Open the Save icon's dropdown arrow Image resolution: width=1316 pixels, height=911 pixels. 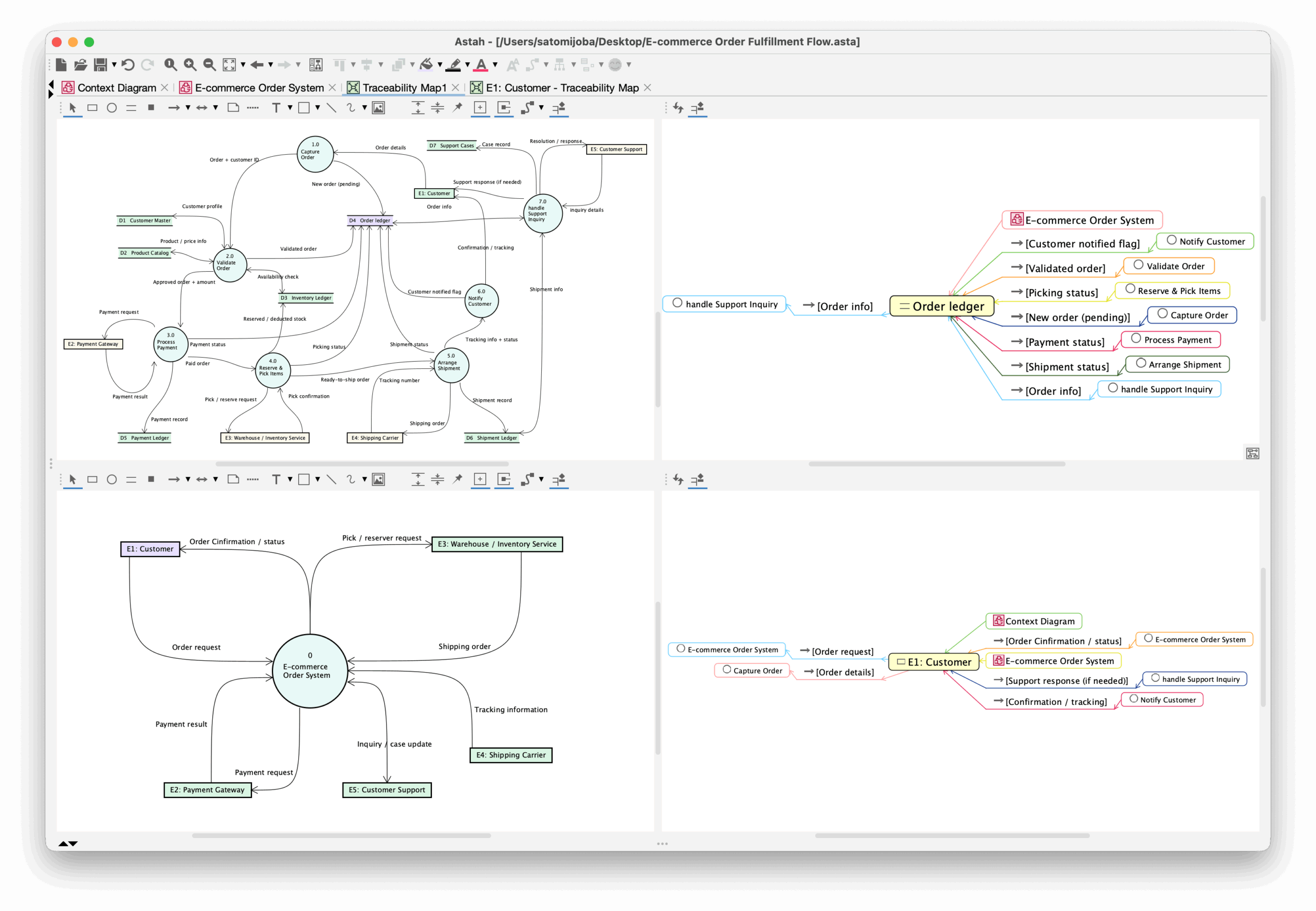coord(114,65)
